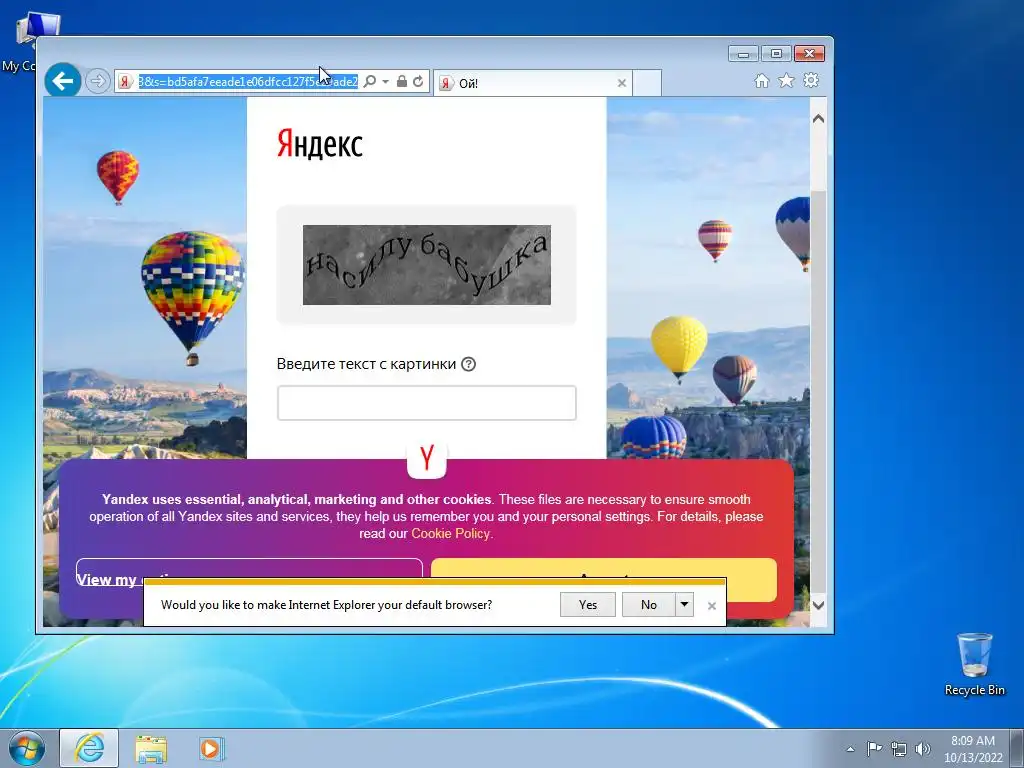Open Favorites star icon
1024x768 pixels.
(786, 80)
